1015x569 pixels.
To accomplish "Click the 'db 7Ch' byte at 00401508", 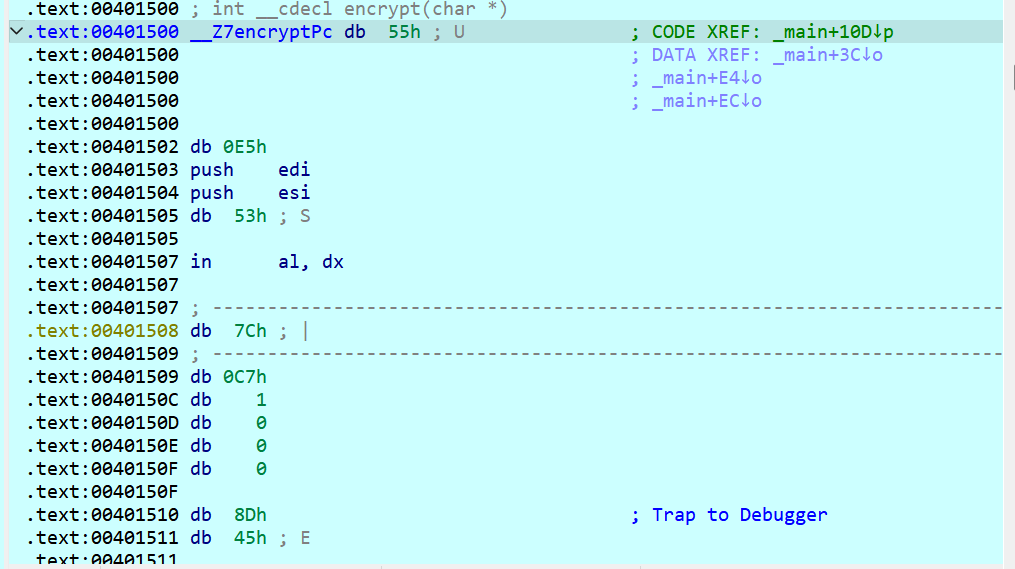I will coord(228,331).
